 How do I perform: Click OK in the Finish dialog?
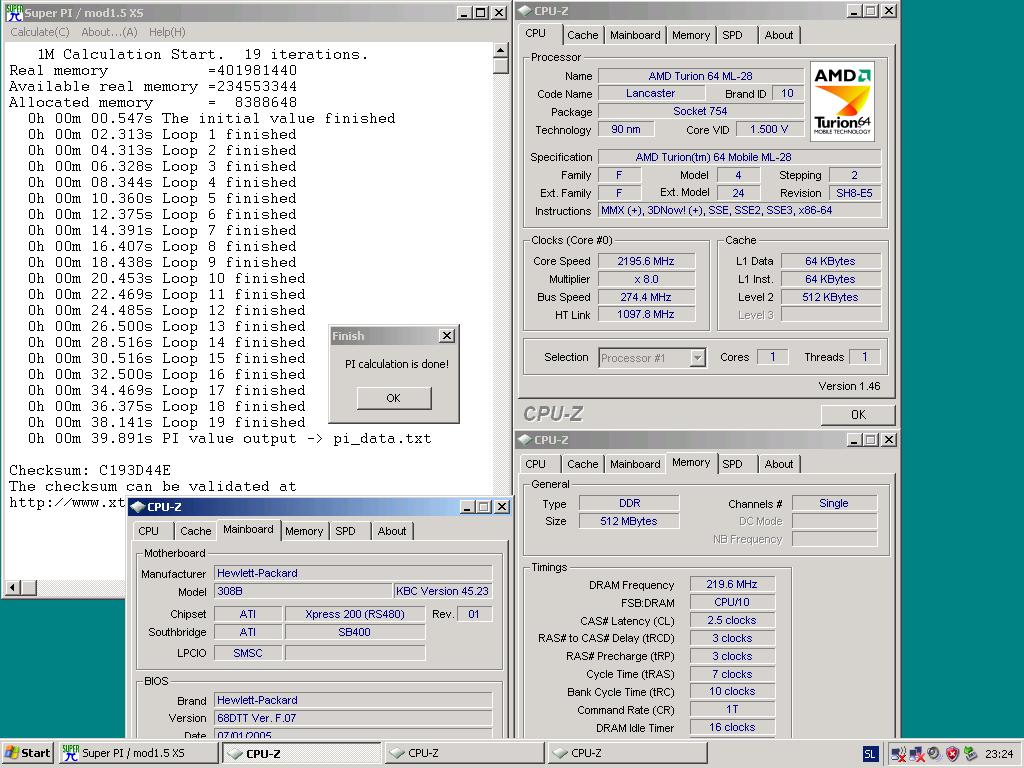pyautogui.click(x=394, y=398)
